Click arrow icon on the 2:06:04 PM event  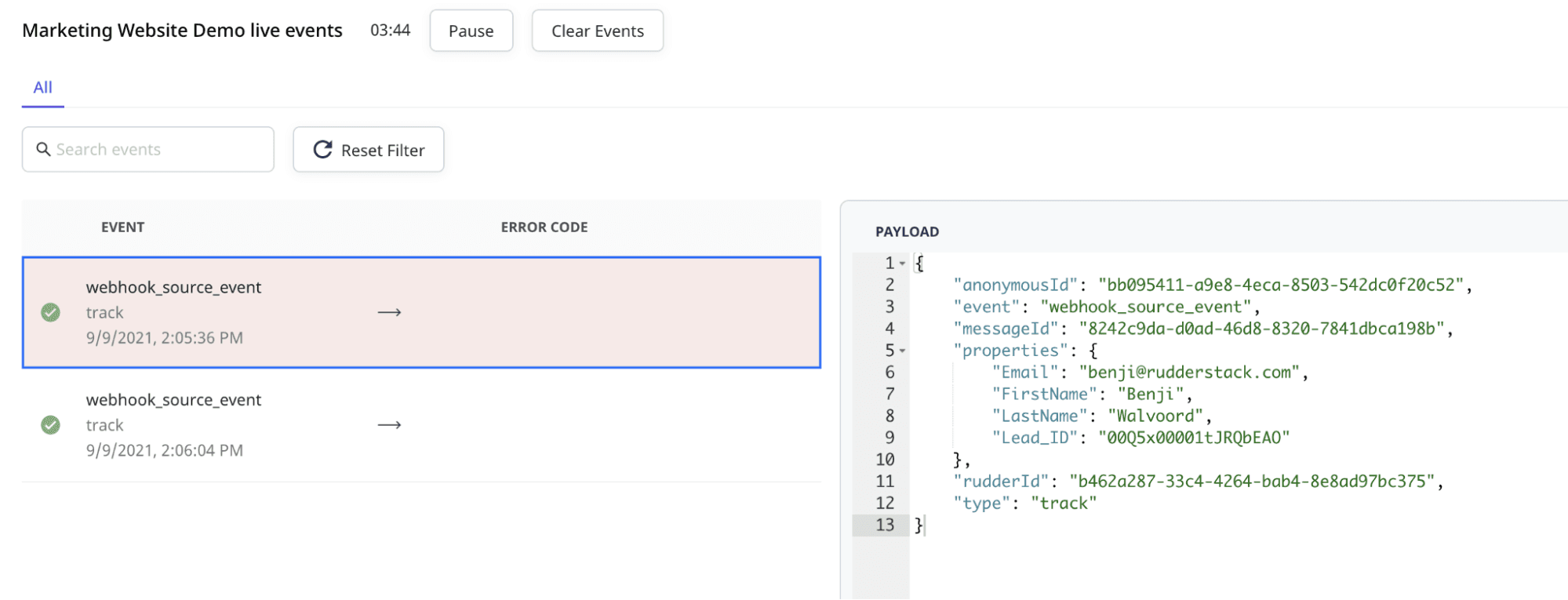pos(389,425)
